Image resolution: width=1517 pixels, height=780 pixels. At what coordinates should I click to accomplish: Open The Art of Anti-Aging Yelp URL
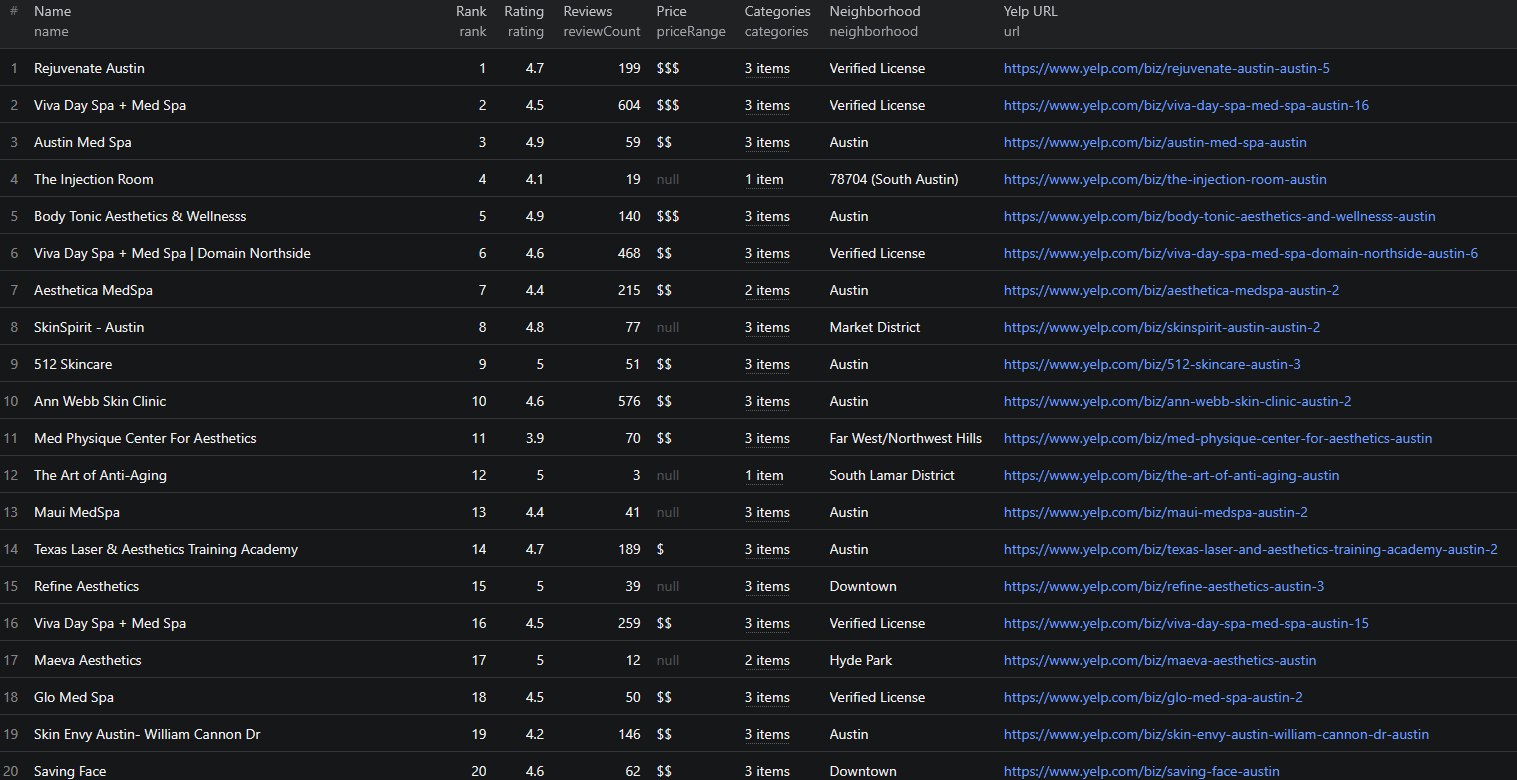point(1171,475)
